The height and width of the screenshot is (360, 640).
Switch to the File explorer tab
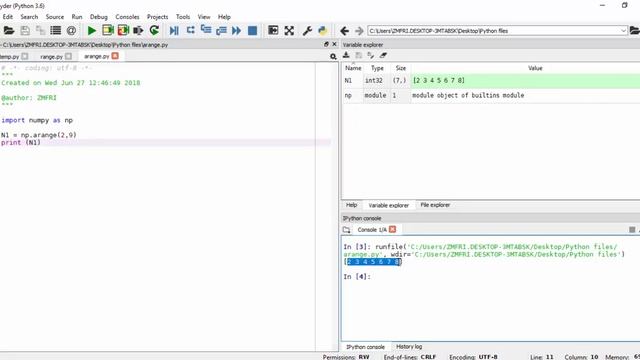tap(435, 205)
